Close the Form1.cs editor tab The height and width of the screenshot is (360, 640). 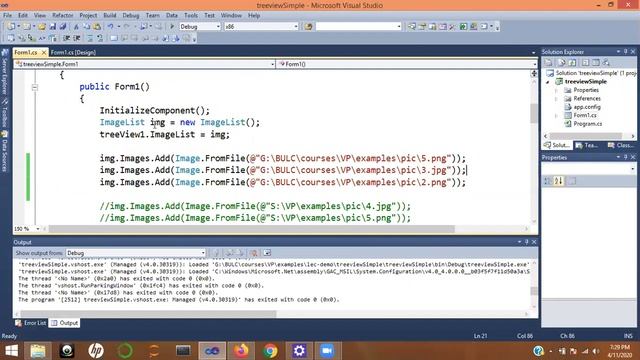[x=44, y=53]
